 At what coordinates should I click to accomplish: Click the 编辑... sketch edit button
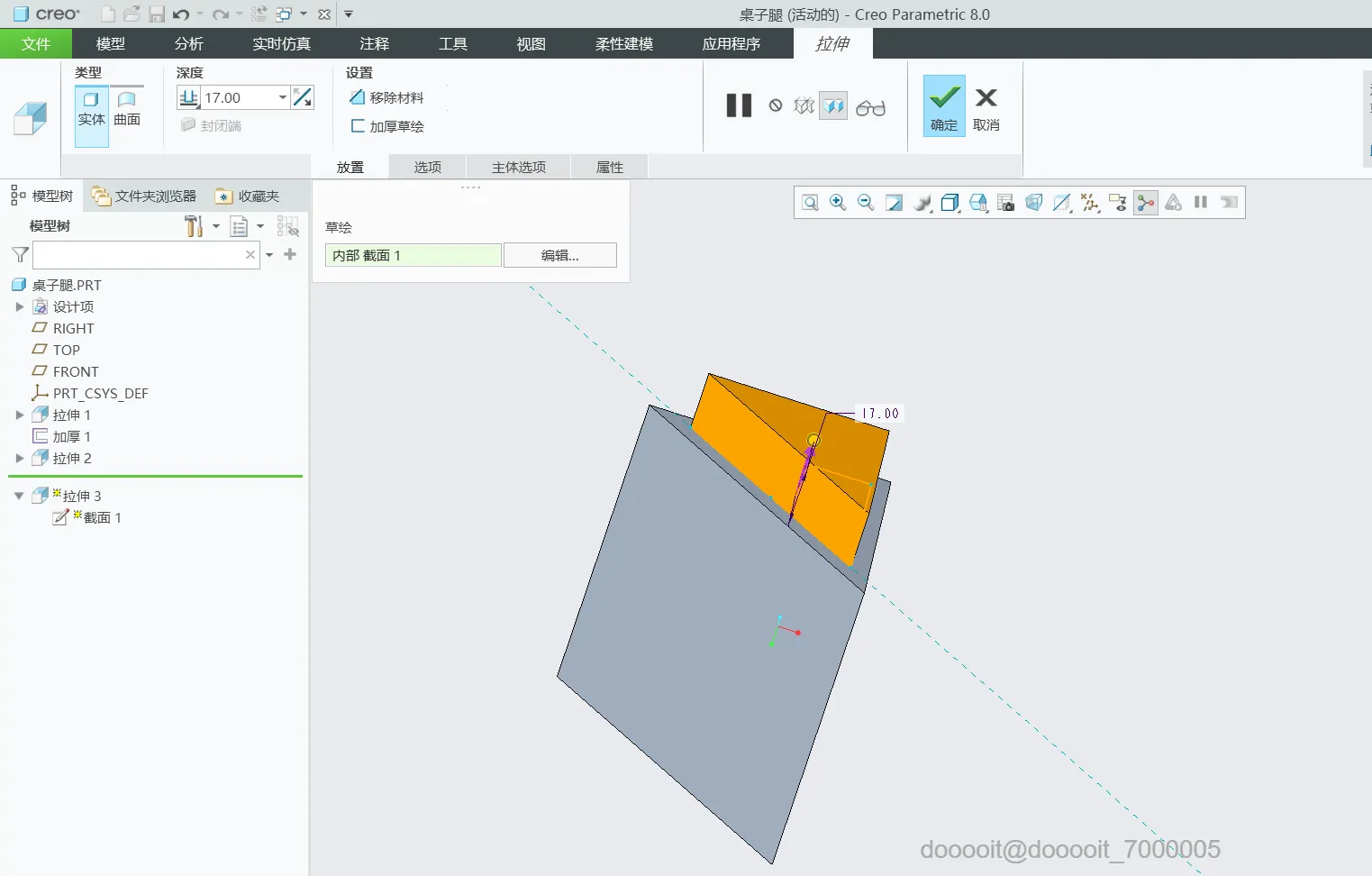point(559,255)
